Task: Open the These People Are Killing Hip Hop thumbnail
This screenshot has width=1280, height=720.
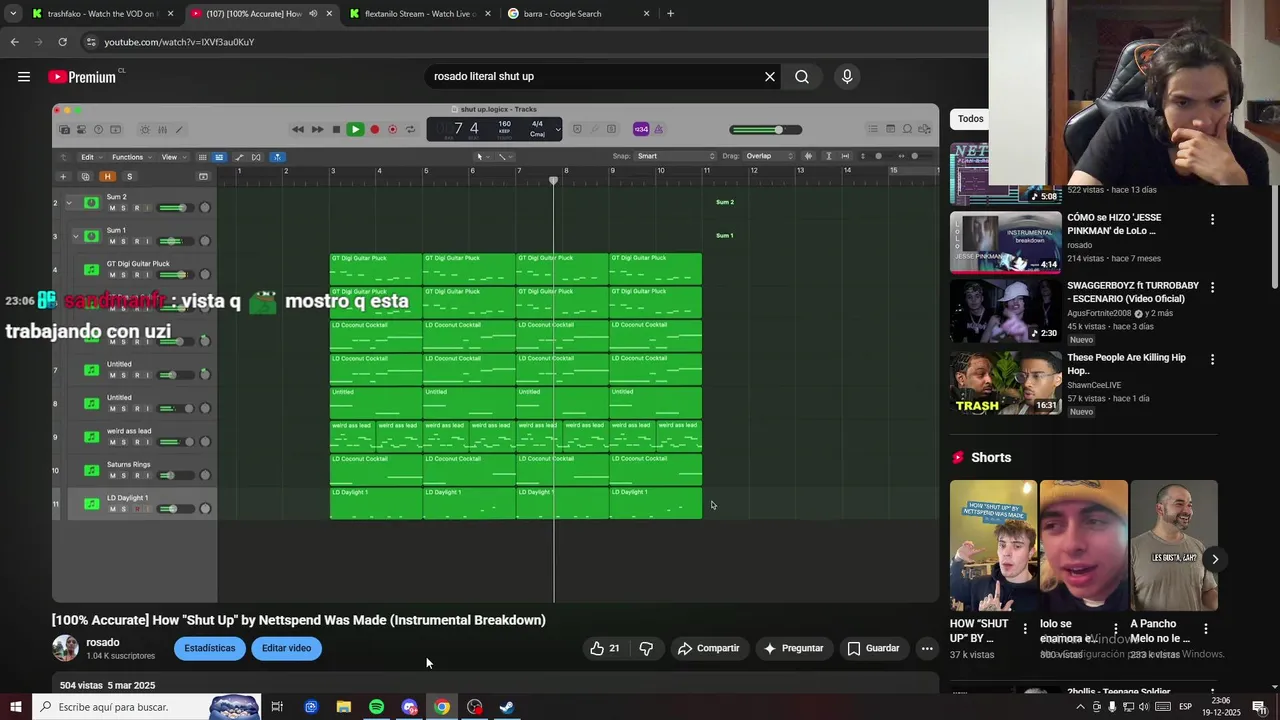Action: tap(1005, 381)
